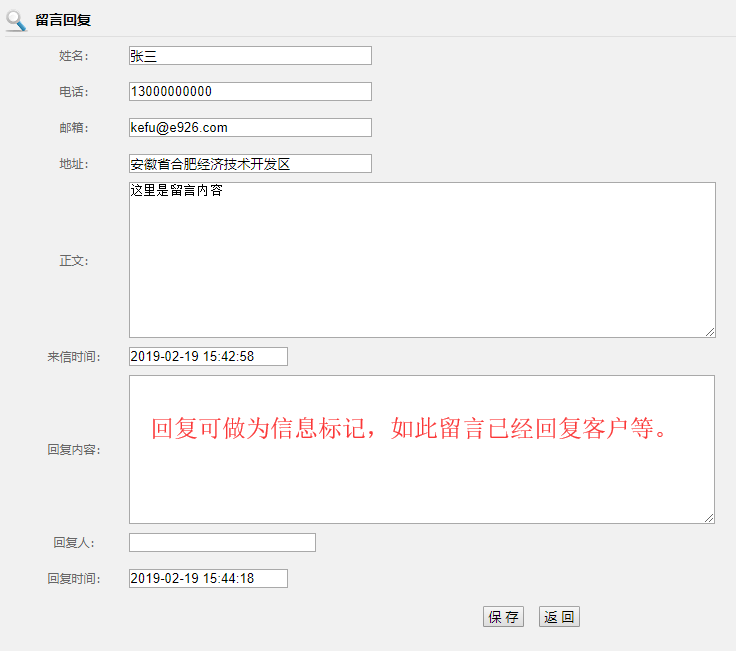Screen dimensions: 736x651
Task: Click the 回复人 label
Action: (73, 543)
